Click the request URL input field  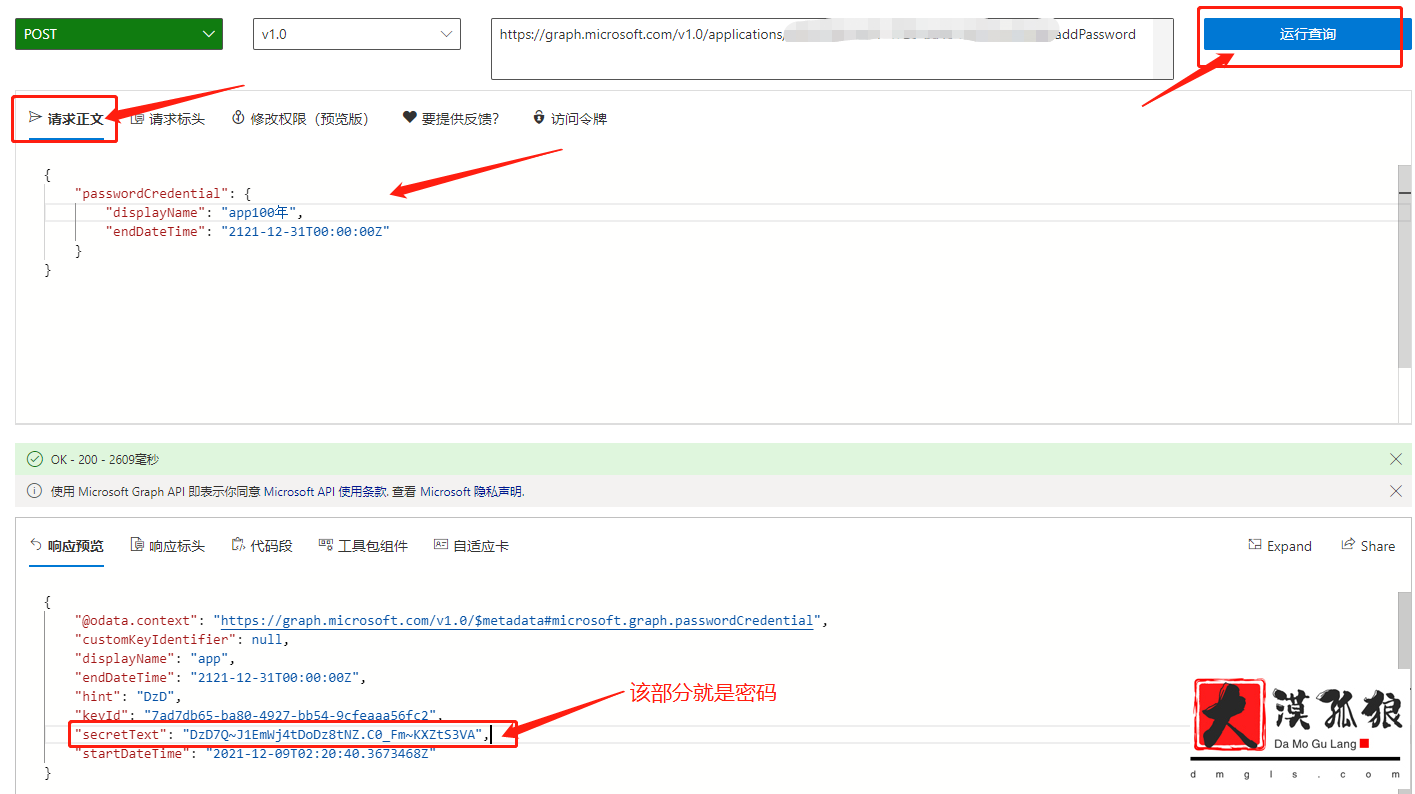point(830,48)
